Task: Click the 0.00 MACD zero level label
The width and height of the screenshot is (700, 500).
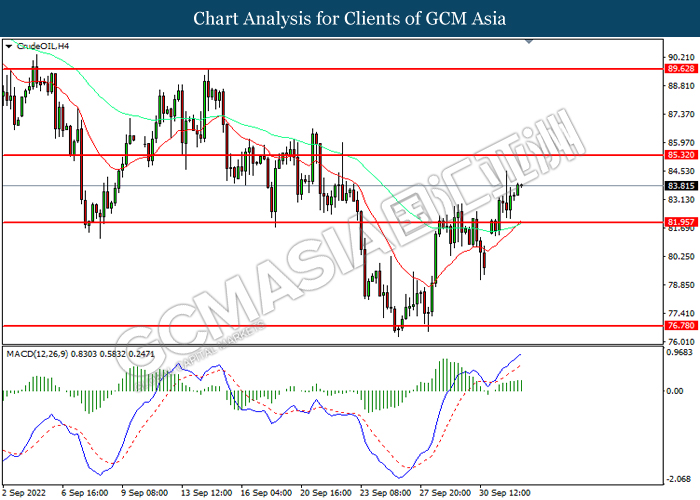Action: (675, 391)
